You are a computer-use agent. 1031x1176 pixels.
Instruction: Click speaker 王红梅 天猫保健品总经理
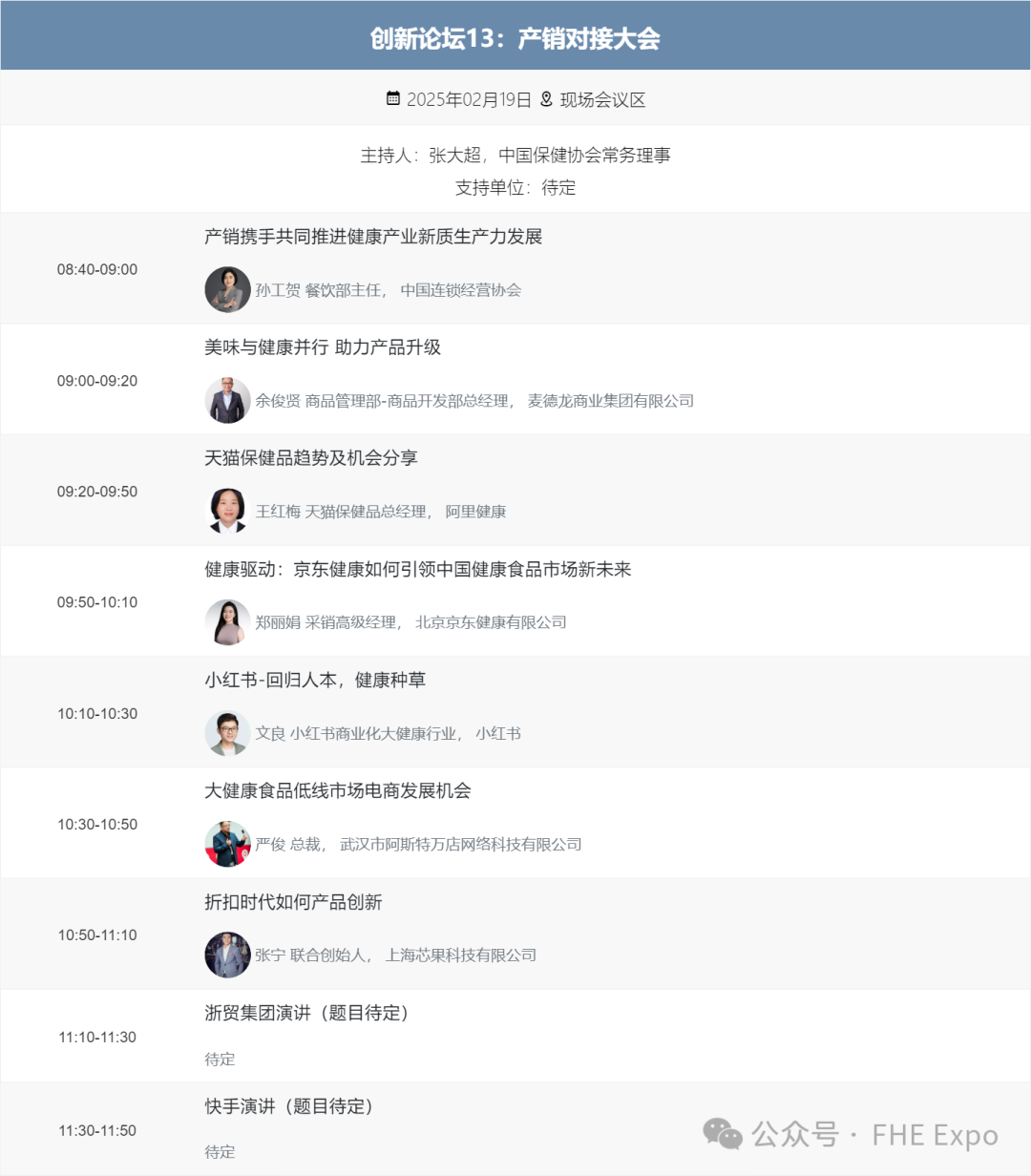coord(344,512)
